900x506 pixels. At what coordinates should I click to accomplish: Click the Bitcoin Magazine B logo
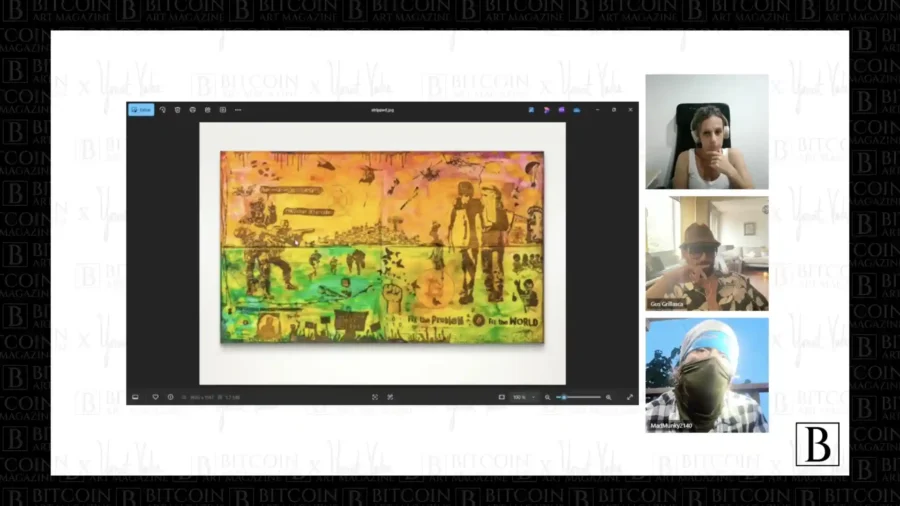(x=817, y=444)
